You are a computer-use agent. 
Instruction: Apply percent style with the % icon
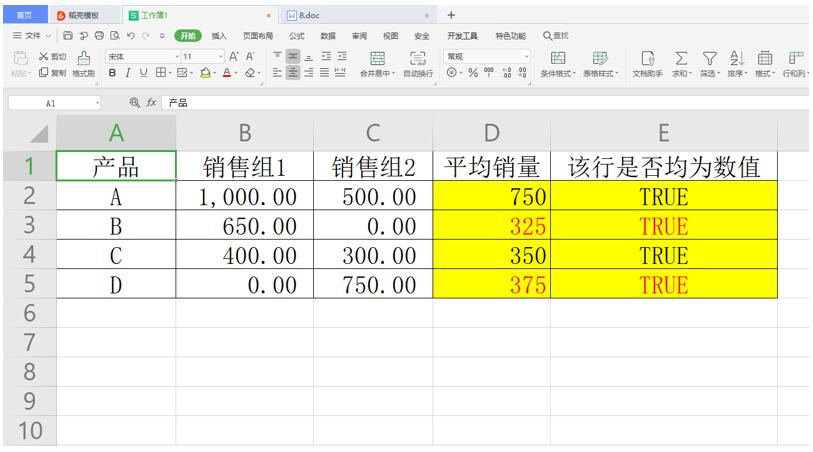tap(473, 73)
